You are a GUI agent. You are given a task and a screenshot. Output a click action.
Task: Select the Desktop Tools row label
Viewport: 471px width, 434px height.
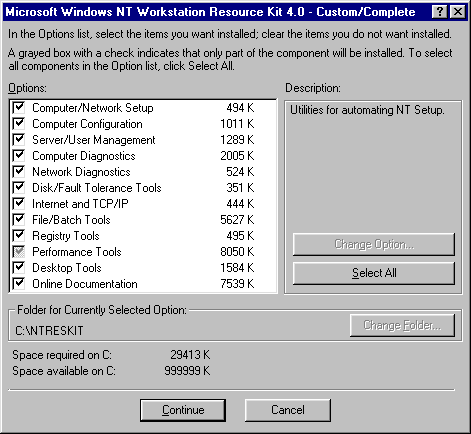click(67, 268)
